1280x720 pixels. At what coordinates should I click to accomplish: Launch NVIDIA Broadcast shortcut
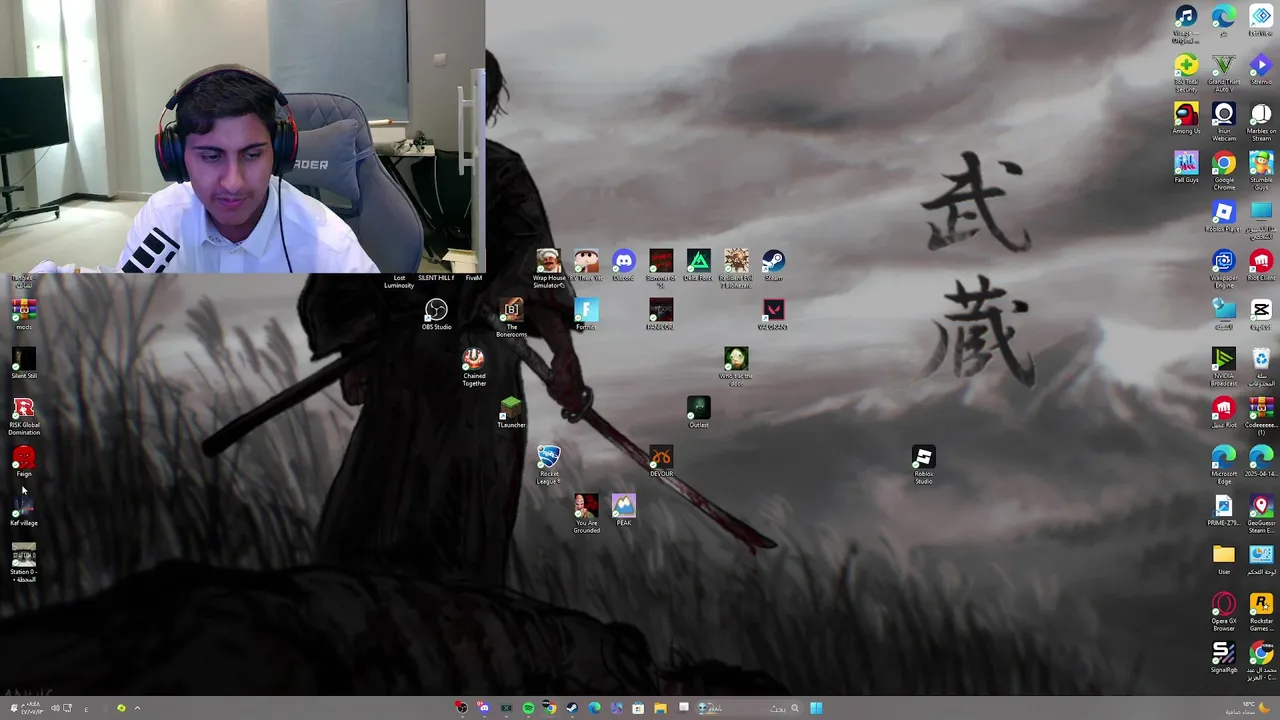[x=1224, y=367]
